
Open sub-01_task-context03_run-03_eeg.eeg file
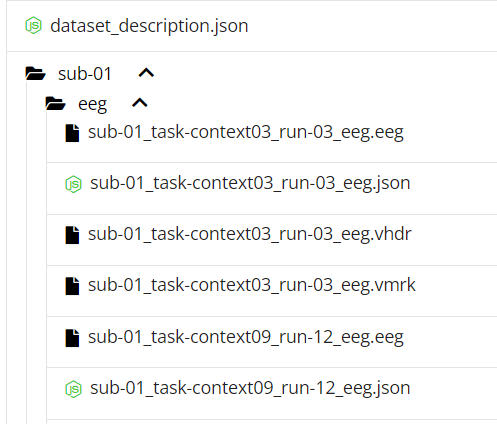246,133
